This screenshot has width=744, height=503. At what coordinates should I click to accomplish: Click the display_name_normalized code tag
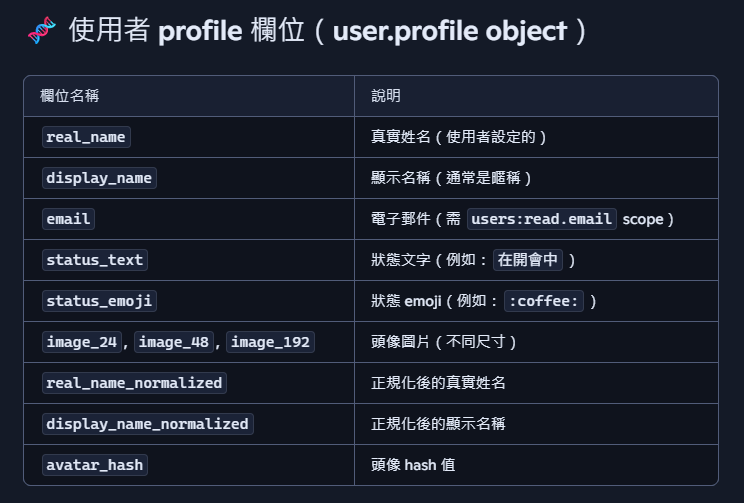[x=147, y=424]
